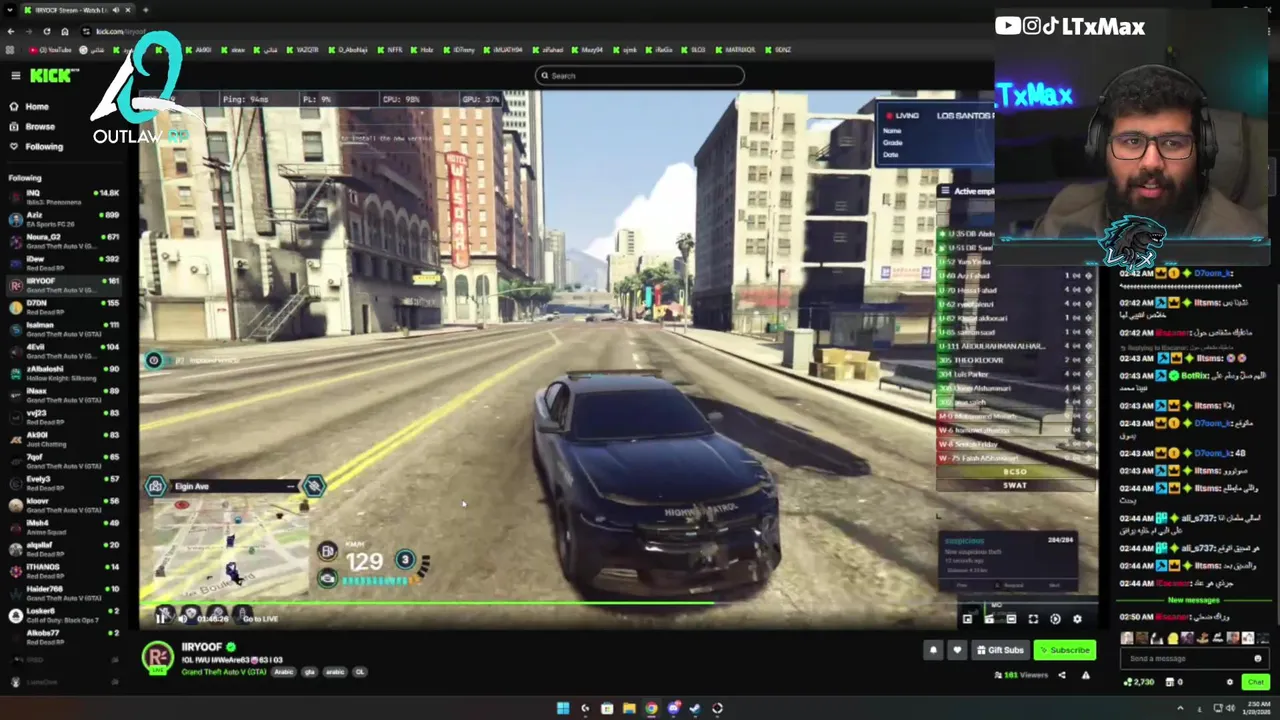This screenshot has height=720, width=1280.
Task: Open new browser tab plus button
Action: click(145, 10)
